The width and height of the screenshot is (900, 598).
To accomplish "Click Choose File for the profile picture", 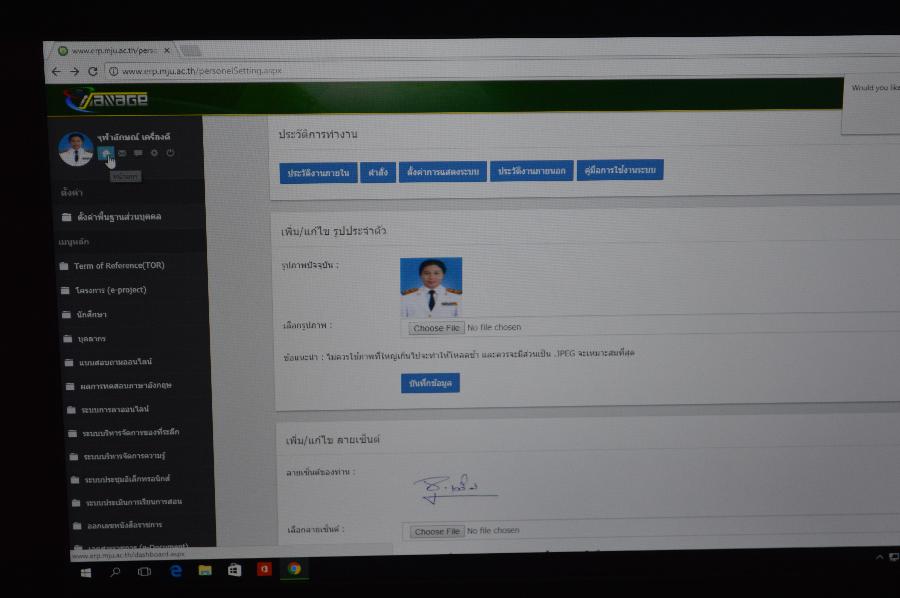I will pos(436,328).
